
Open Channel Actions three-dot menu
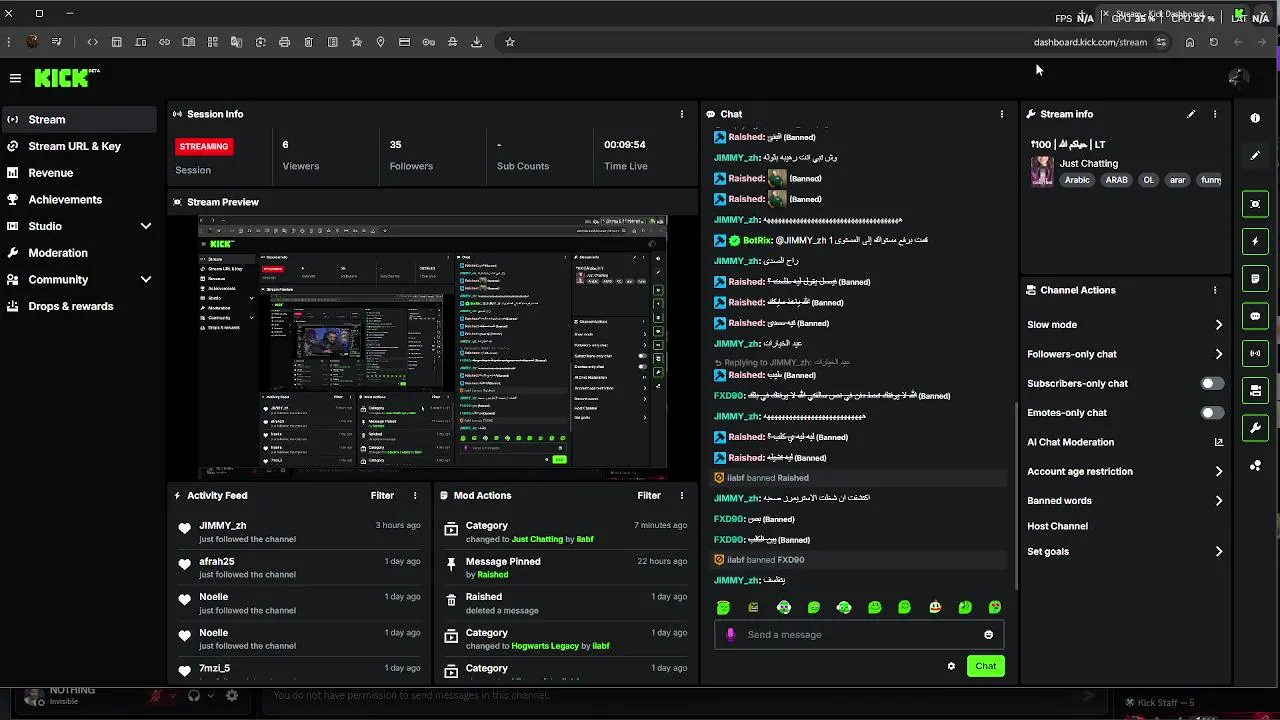[x=1215, y=290]
